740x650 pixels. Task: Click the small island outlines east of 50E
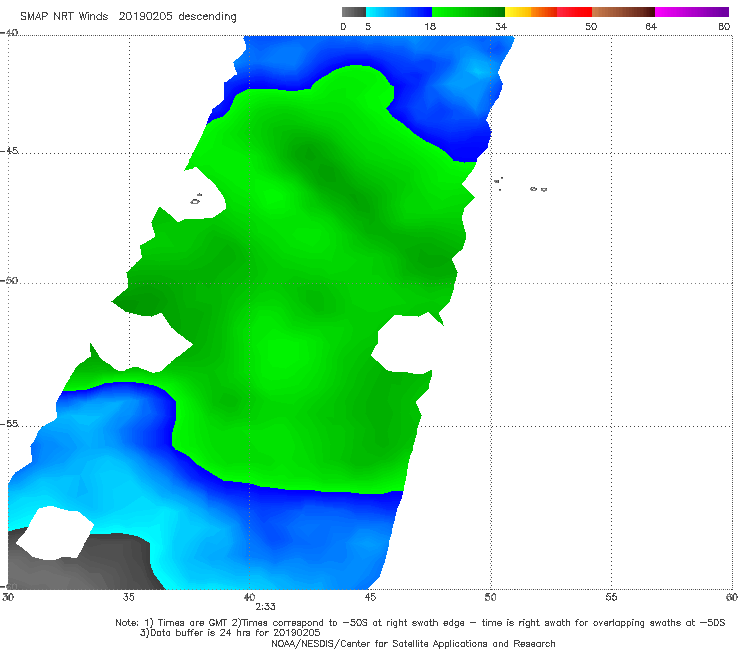521,185
